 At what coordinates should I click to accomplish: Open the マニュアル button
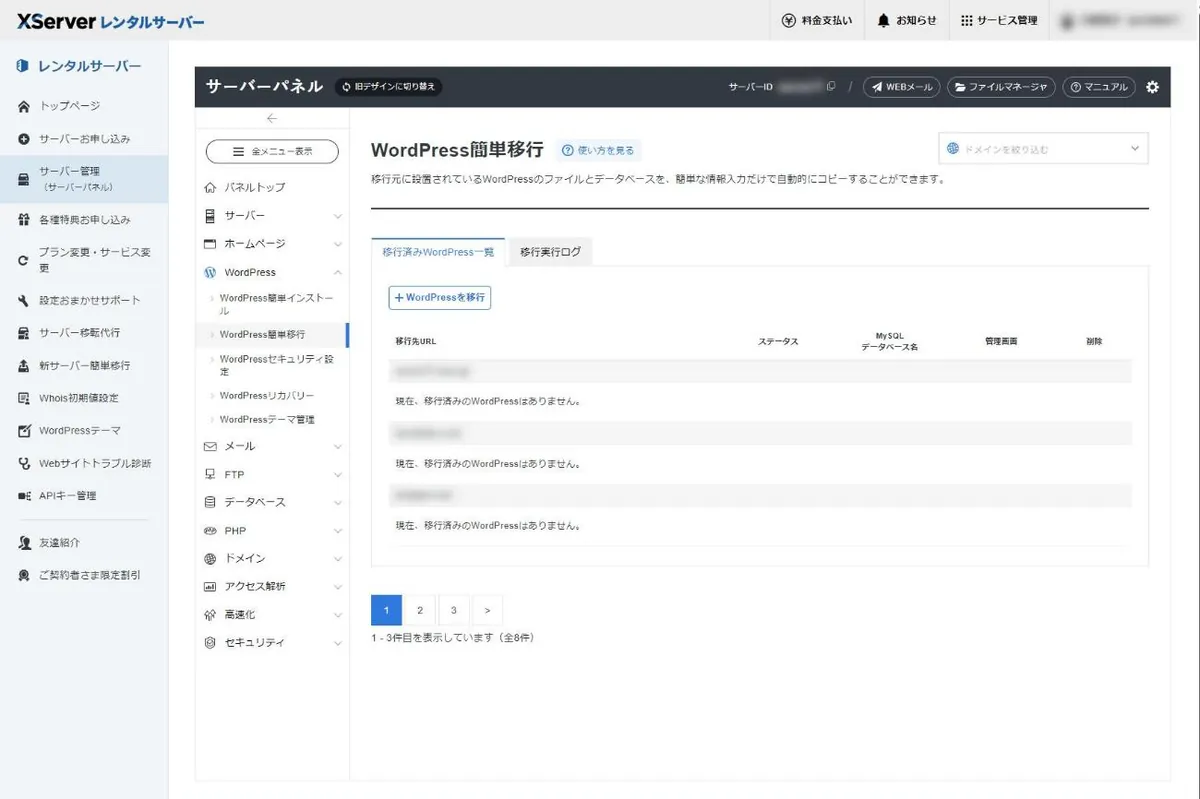(x=1099, y=87)
